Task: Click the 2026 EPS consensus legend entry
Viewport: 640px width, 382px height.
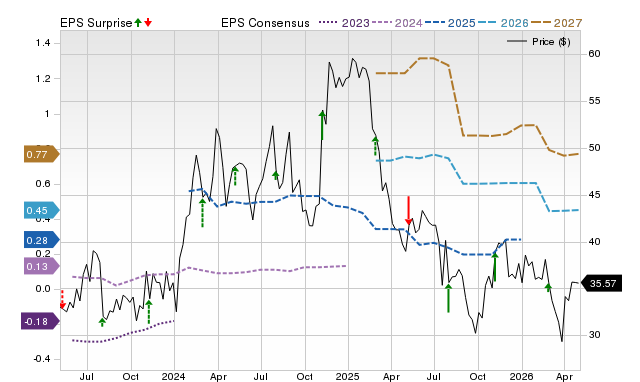Action: (x=503, y=23)
